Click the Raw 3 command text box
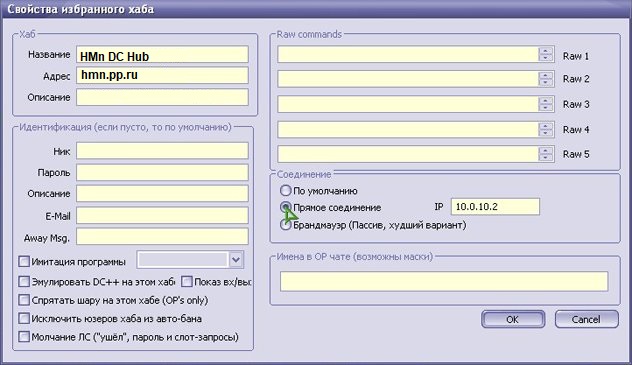Screen dimensions: 632x365 (408, 104)
